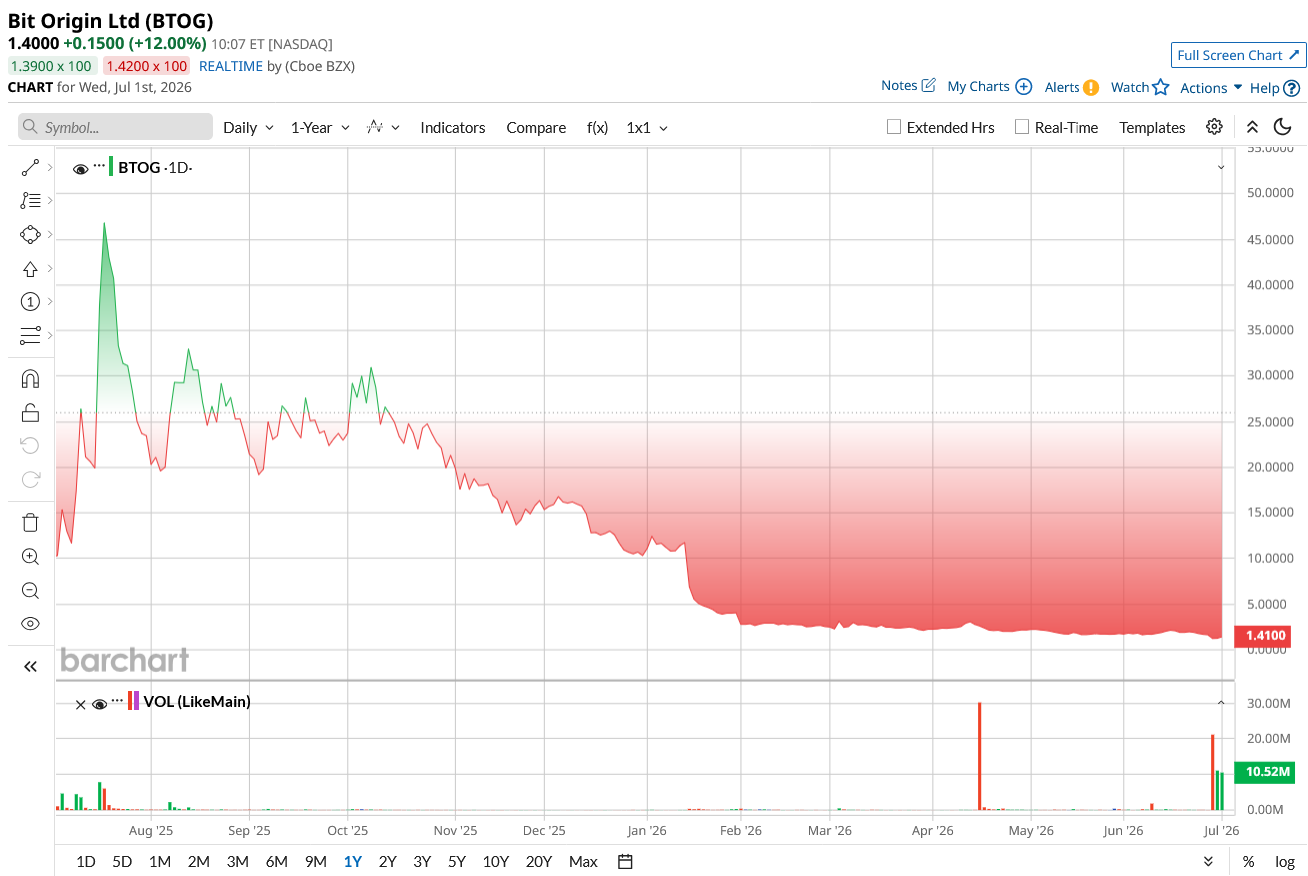Open the Help menu

click(1275, 88)
